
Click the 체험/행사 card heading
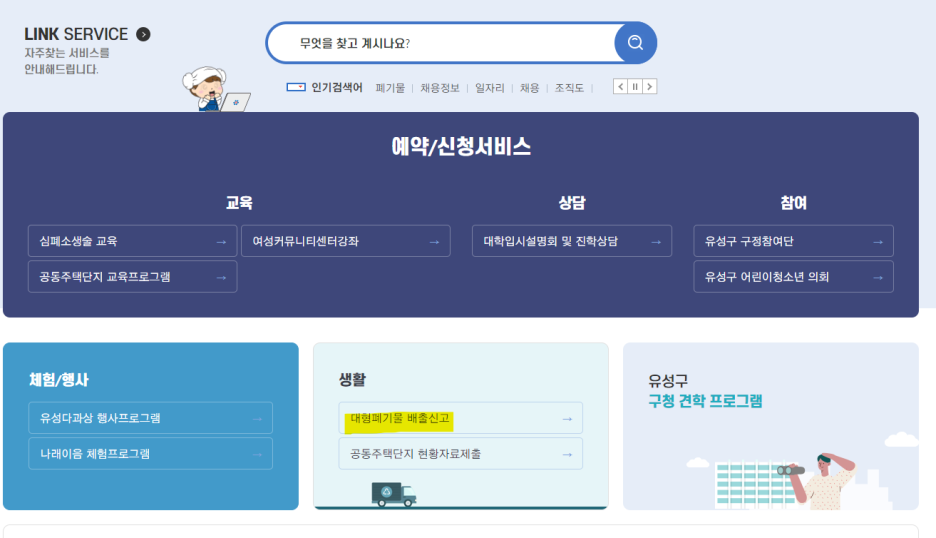(59, 380)
